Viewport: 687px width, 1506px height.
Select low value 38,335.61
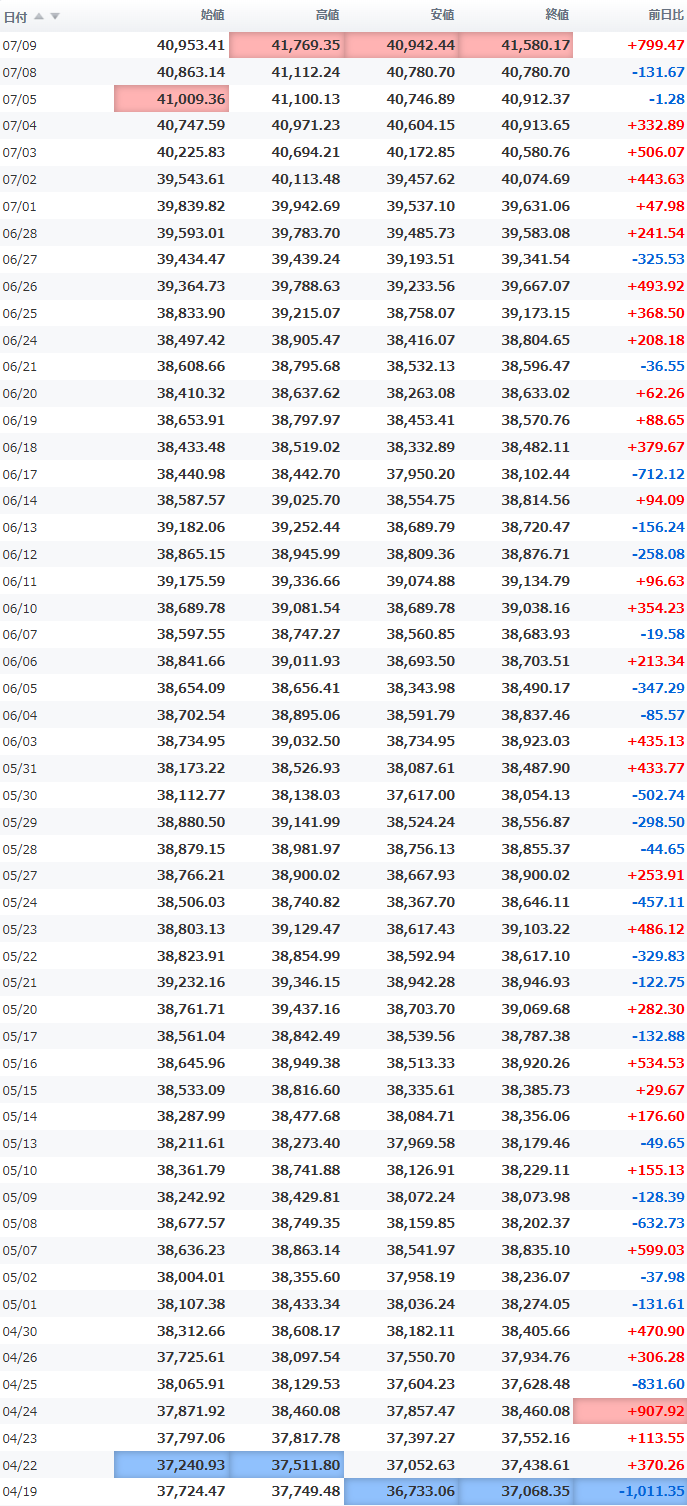[x=421, y=1090]
